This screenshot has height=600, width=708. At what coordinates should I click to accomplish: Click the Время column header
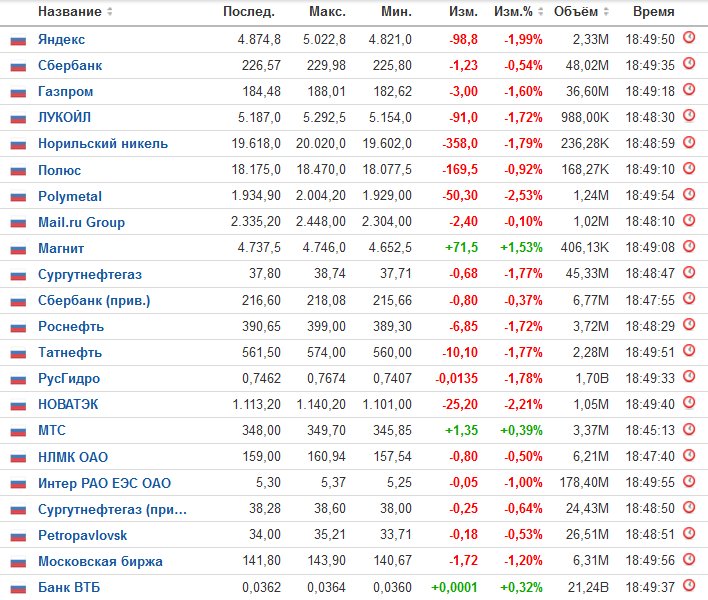tap(654, 12)
